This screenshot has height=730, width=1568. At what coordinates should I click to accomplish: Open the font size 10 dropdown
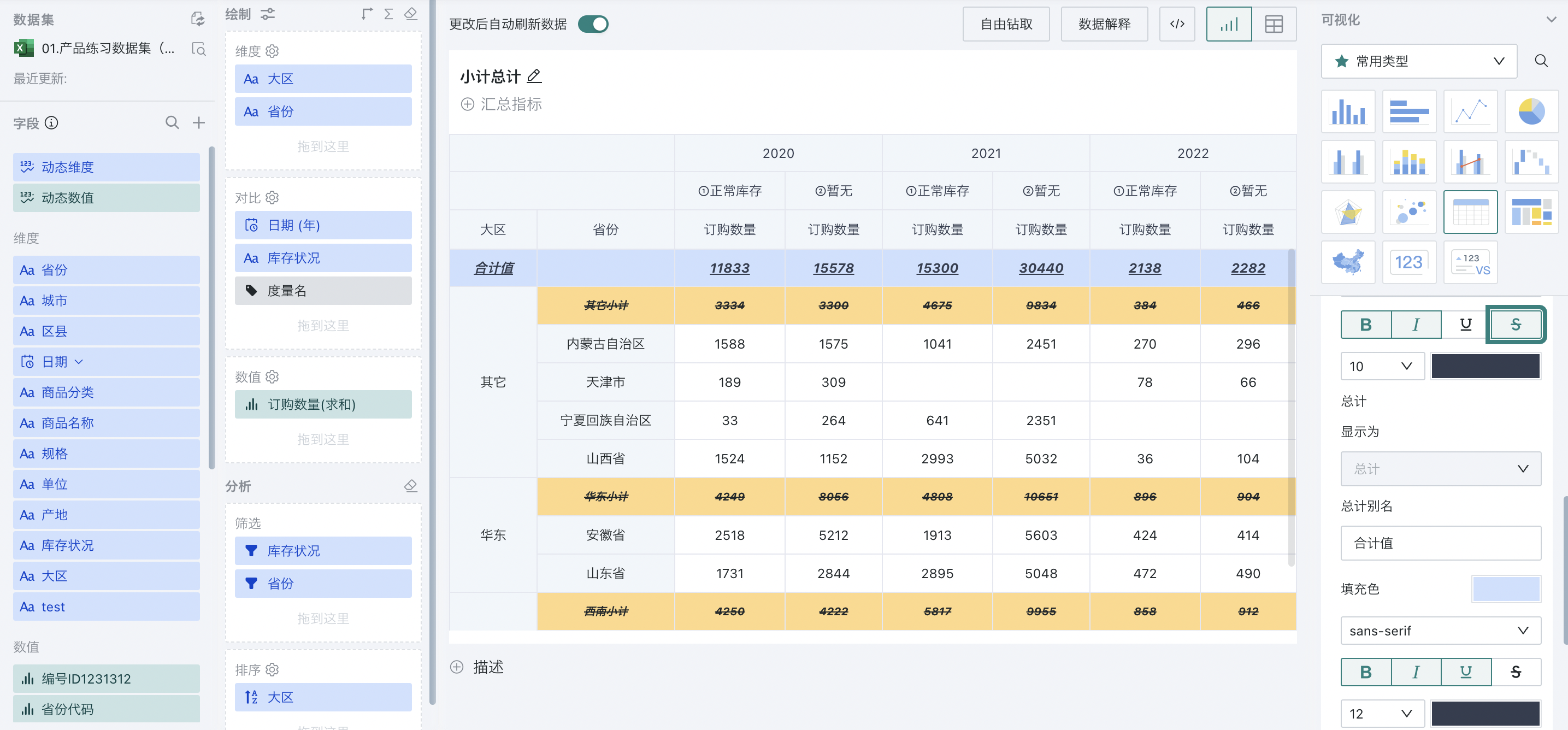[1382, 367]
